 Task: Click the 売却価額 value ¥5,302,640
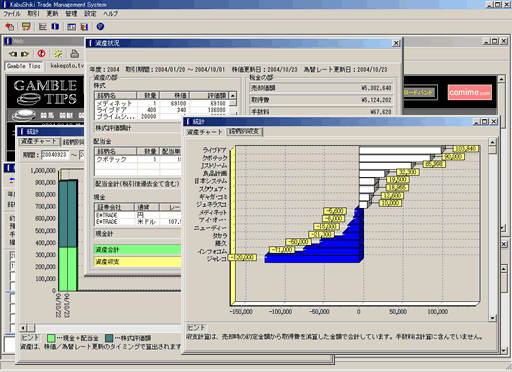[376, 88]
